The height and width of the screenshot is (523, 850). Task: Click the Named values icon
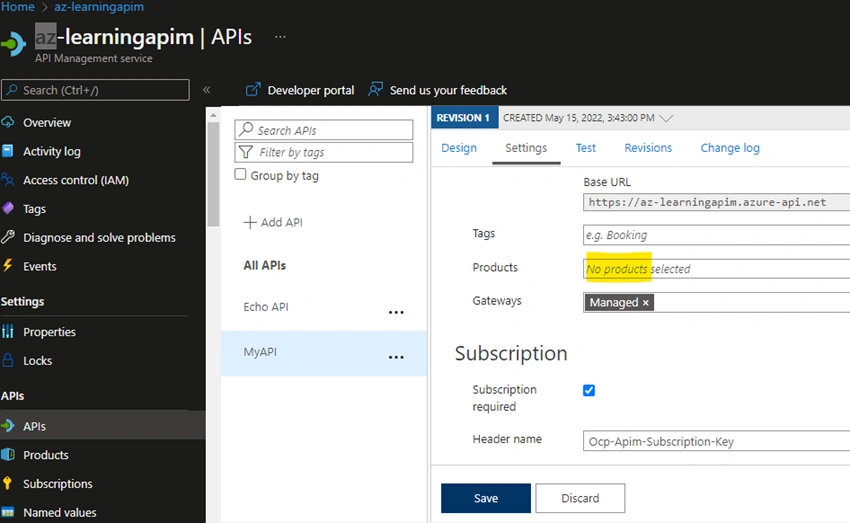click(x=8, y=512)
